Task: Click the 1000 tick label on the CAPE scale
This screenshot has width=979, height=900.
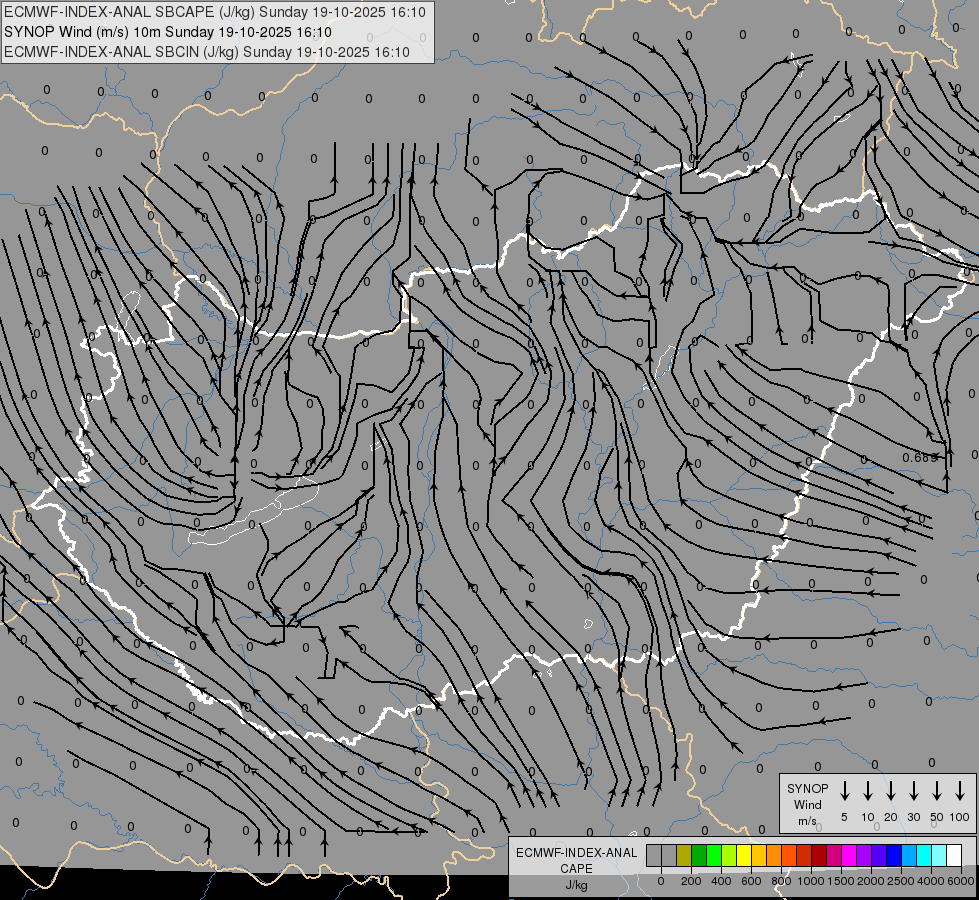Action: [x=811, y=881]
